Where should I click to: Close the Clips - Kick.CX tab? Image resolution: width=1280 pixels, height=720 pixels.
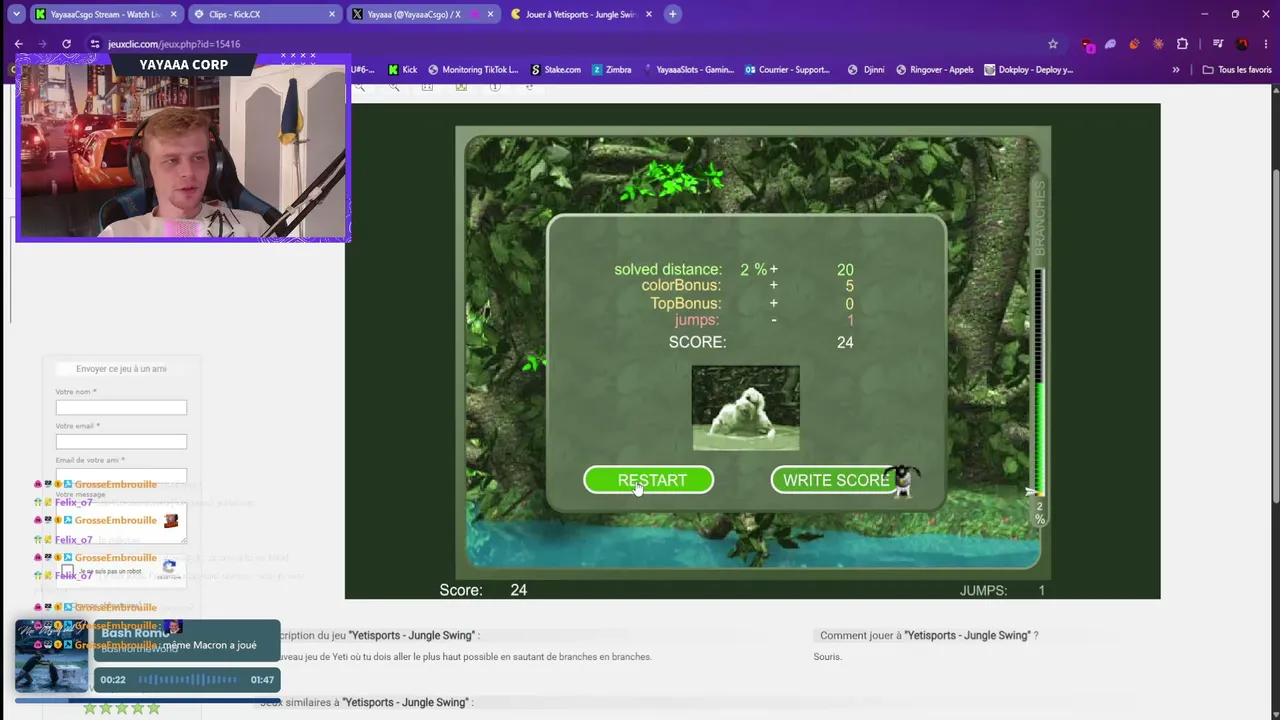[332, 14]
